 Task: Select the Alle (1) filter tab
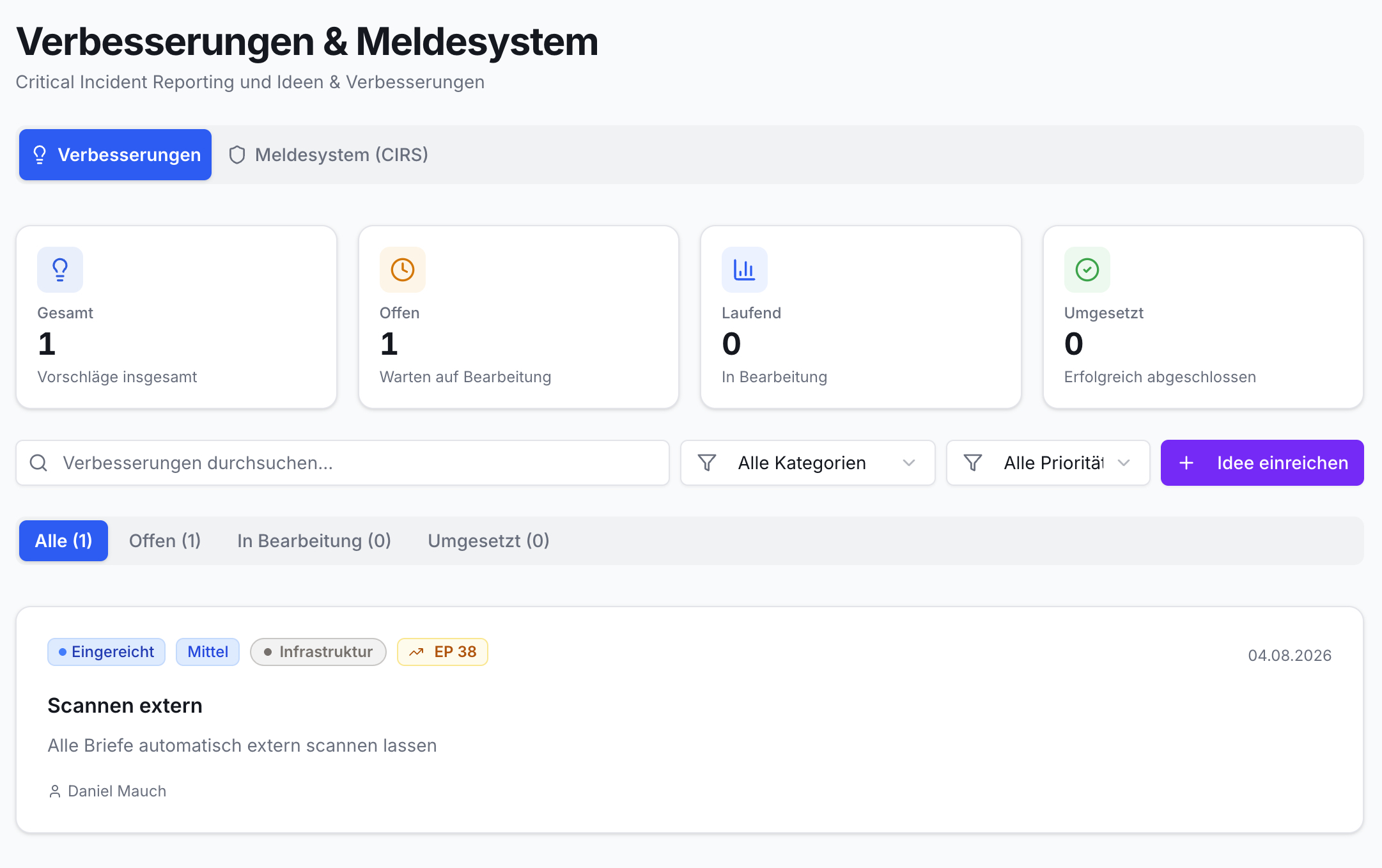pos(63,541)
